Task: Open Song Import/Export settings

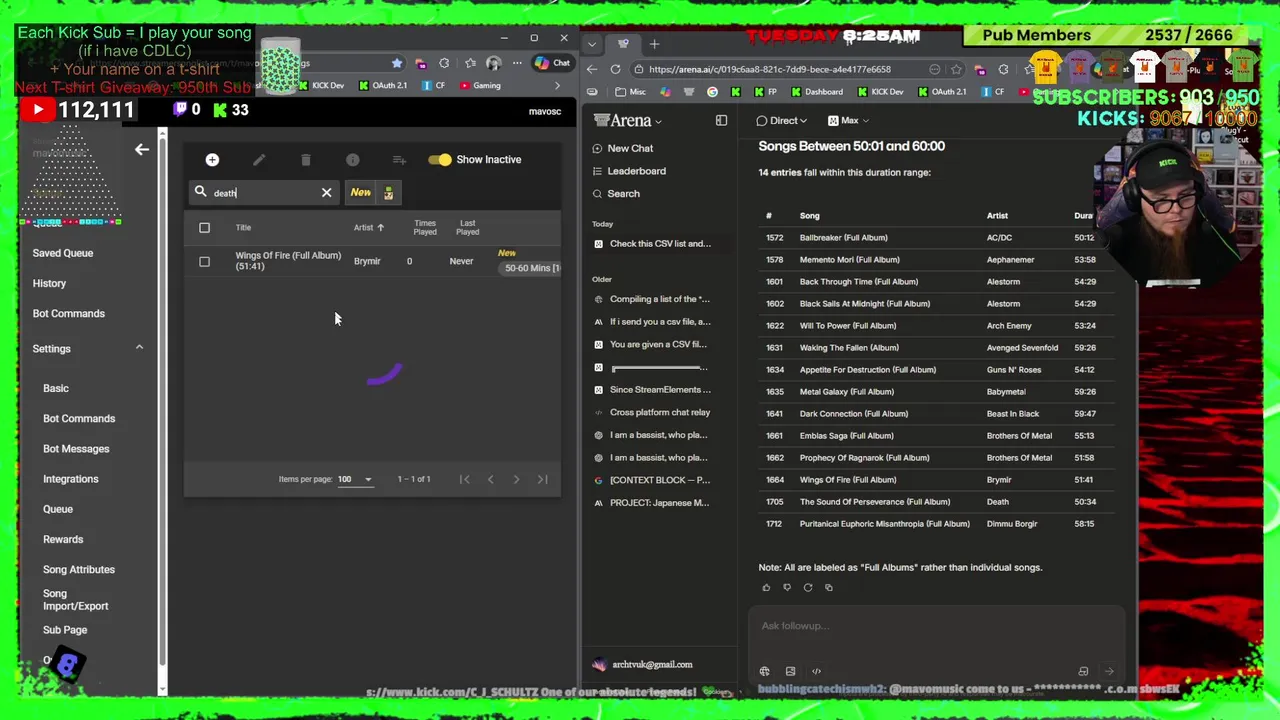Action: pyautogui.click(x=75, y=600)
